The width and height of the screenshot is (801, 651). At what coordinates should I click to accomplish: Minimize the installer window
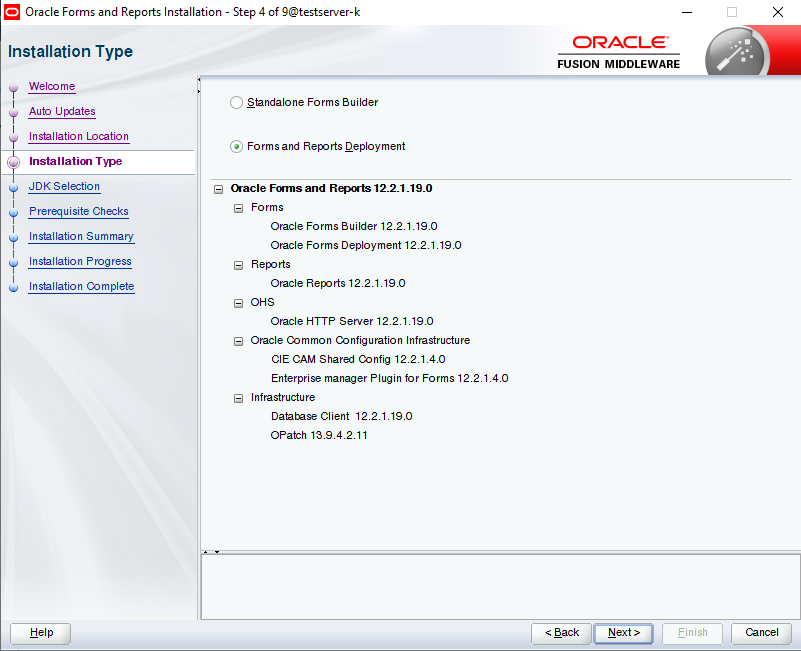pyautogui.click(x=687, y=12)
